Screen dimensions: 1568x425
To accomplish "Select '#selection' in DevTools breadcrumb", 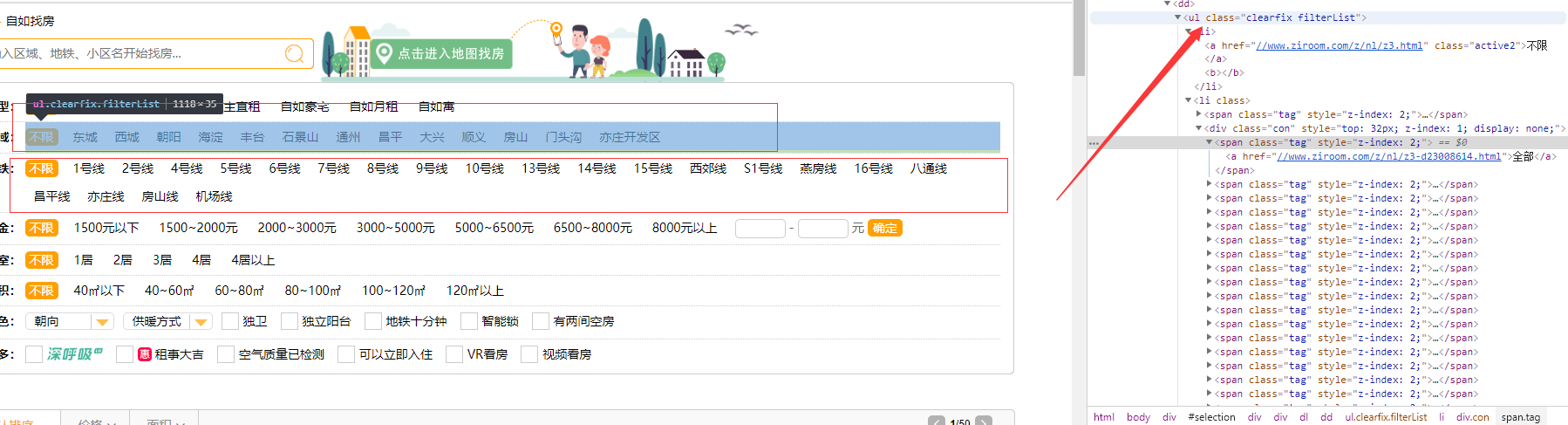I will 1211,417.
